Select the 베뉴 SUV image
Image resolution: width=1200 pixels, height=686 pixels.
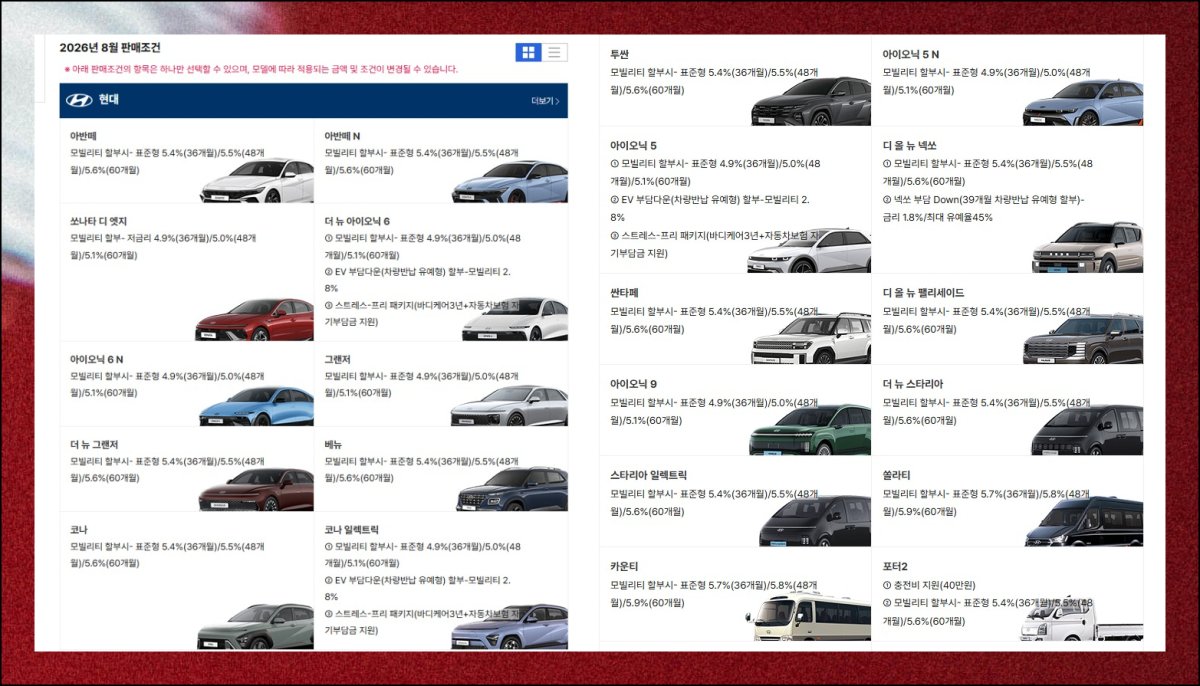pos(512,489)
